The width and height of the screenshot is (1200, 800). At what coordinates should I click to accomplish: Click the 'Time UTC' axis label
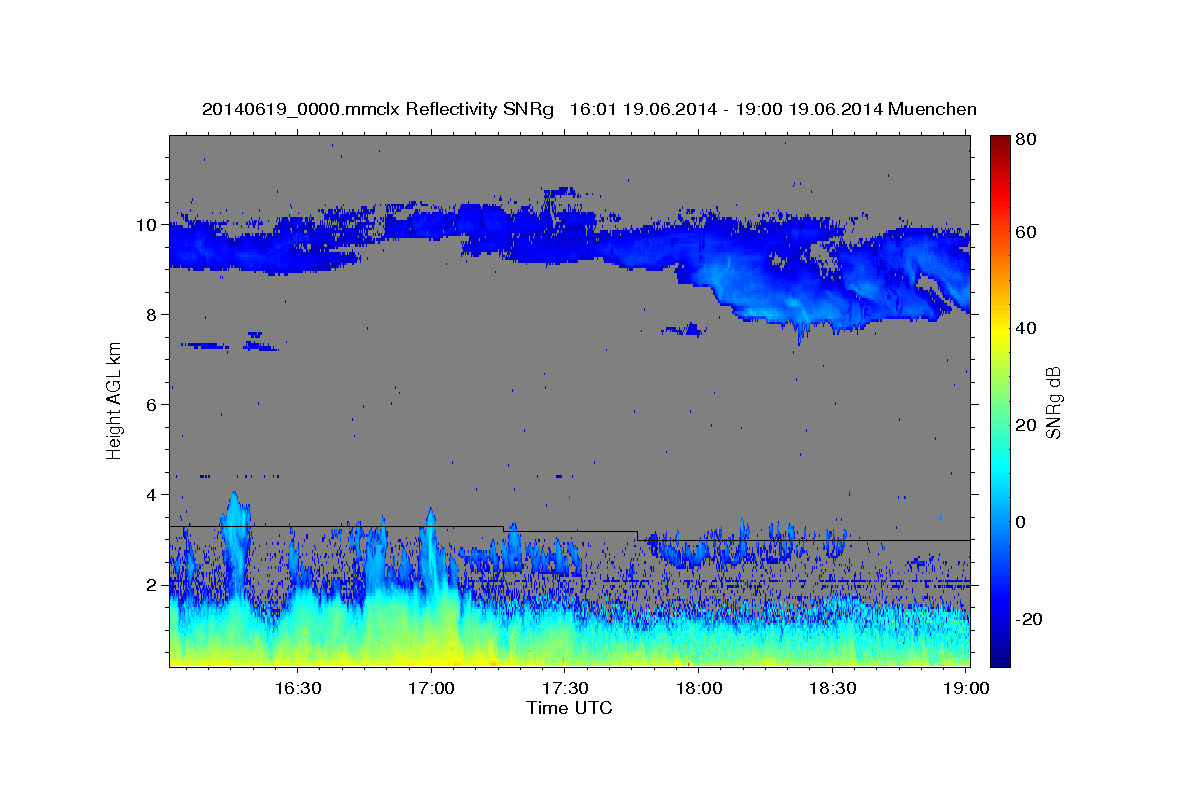click(x=569, y=708)
